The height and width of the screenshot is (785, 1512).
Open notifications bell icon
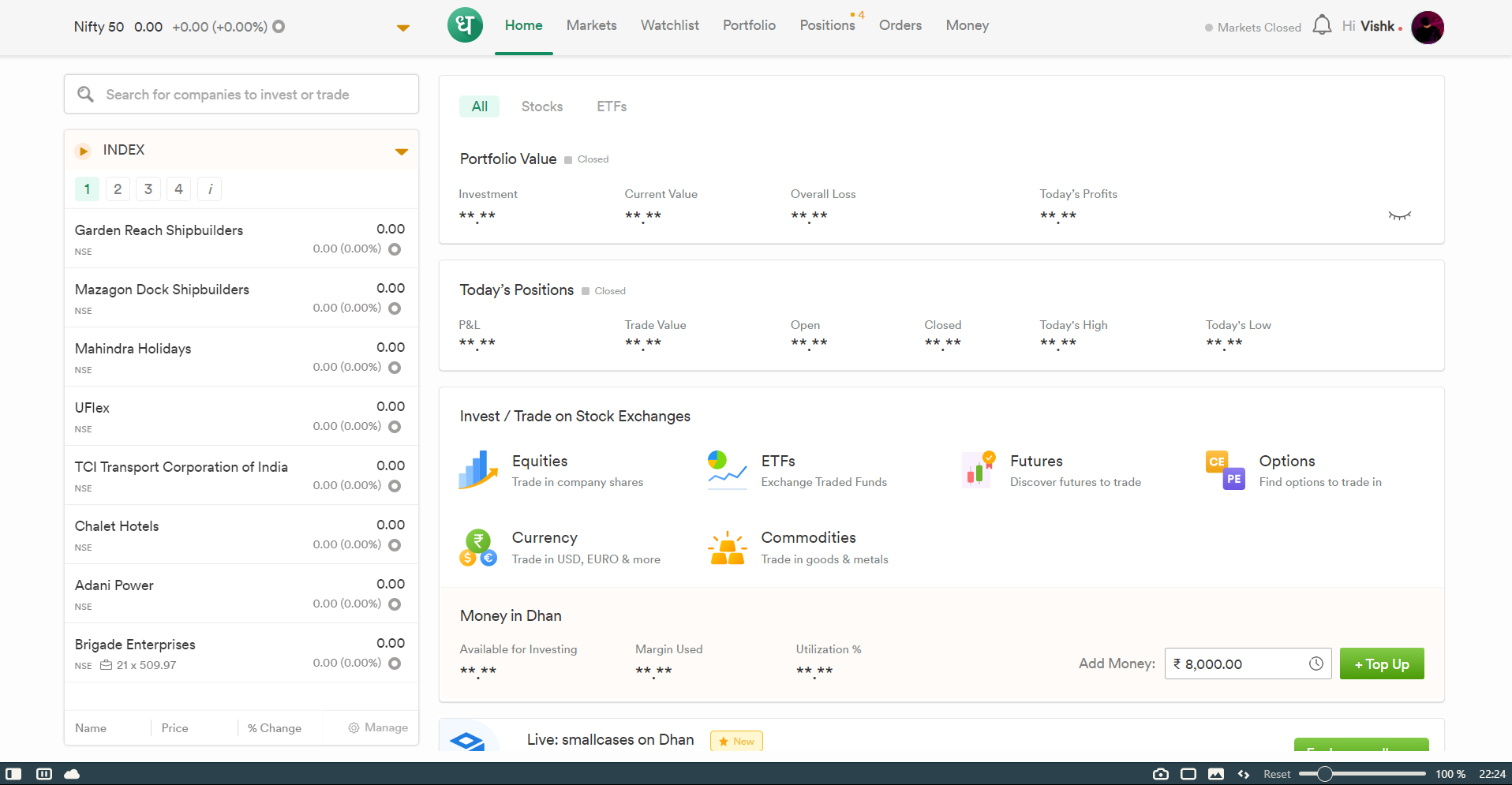pyautogui.click(x=1322, y=25)
